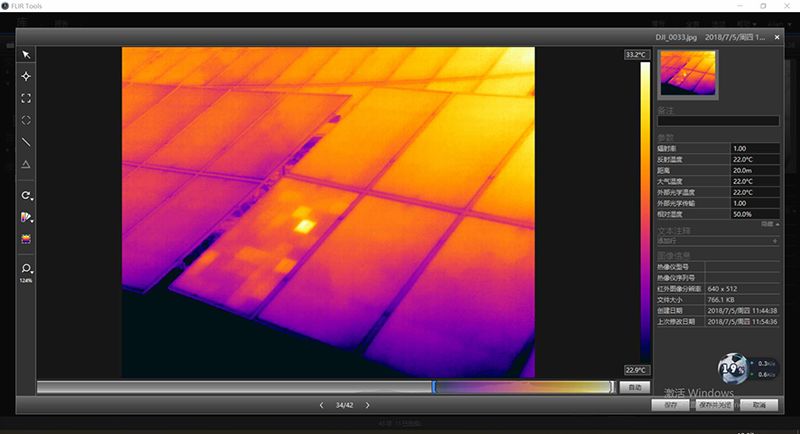Click the thermal fusion image mode icon
The height and width of the screenshot is (434, 800).
coord(26,239)
